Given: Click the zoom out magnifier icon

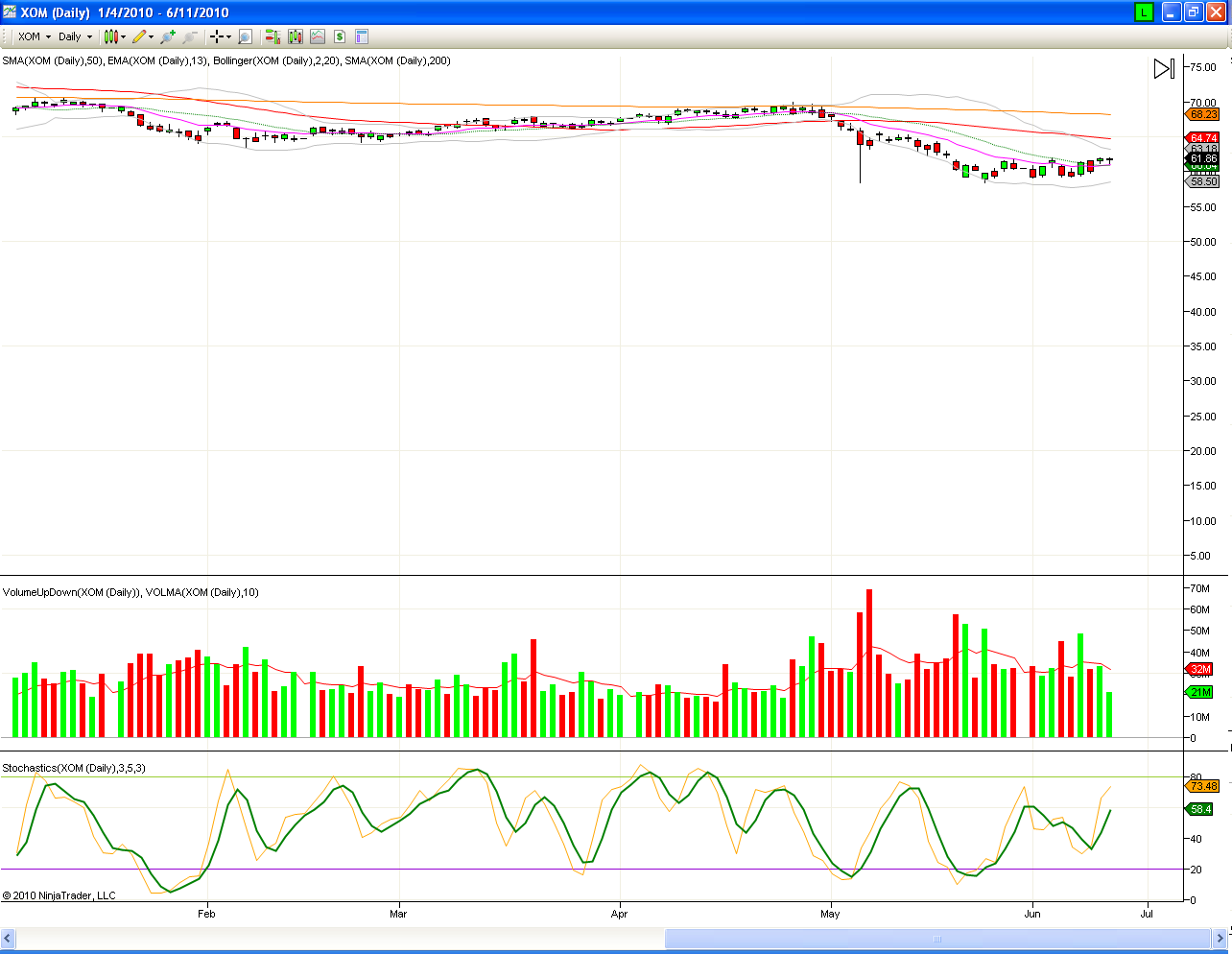Looking at the screenshot, I should click(190, 36).
